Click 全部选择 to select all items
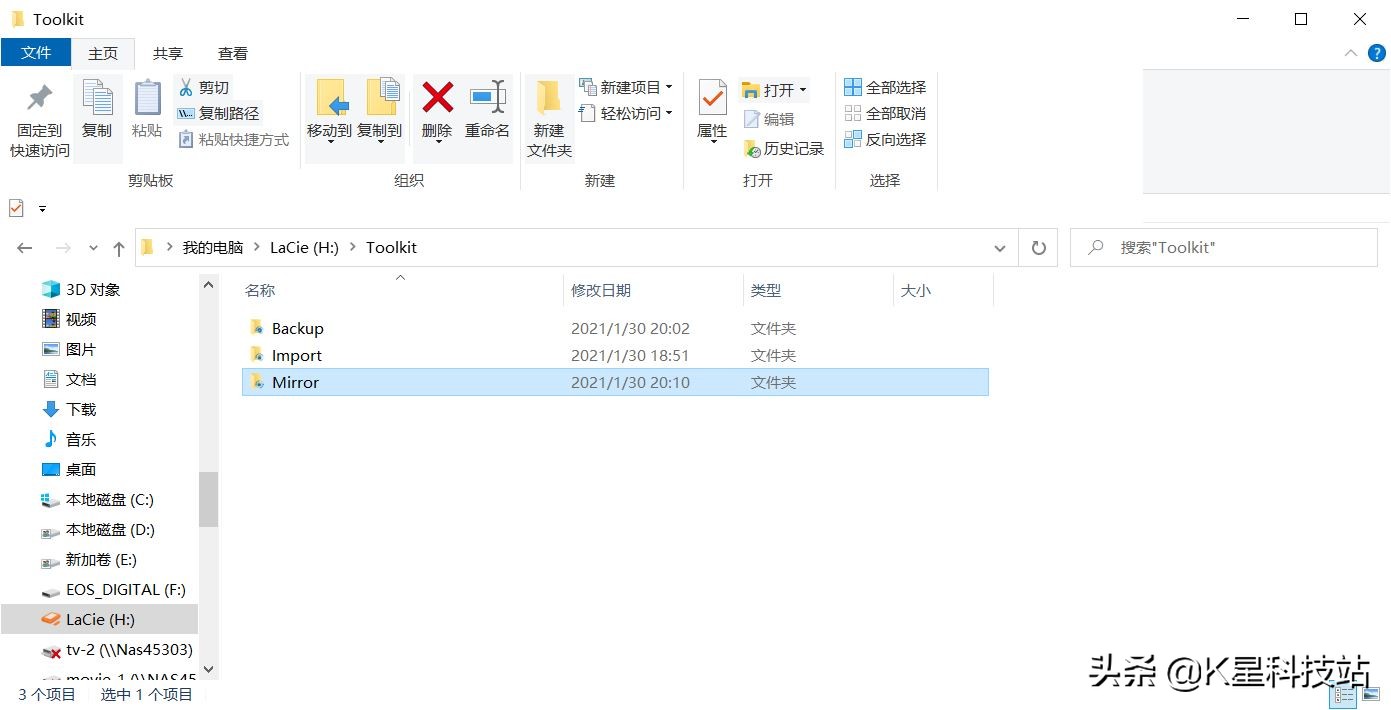 click(884, 86)
